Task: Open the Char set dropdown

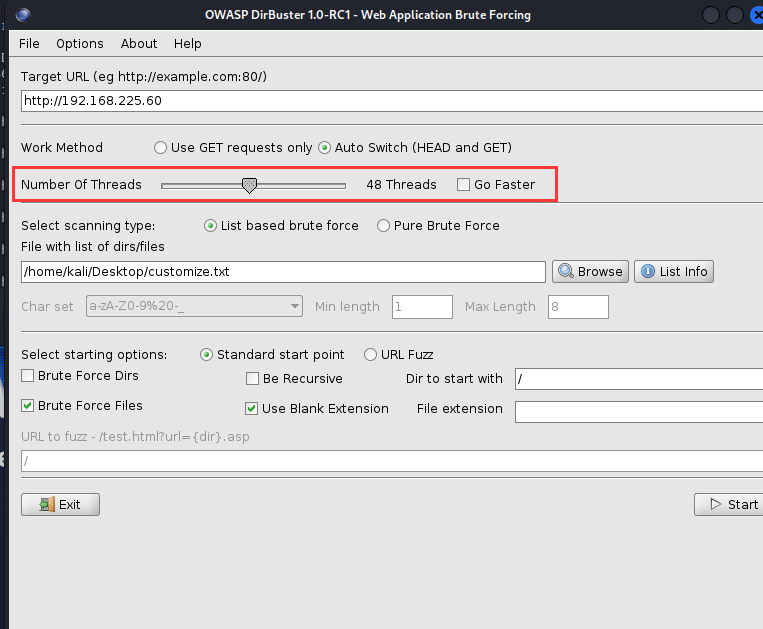Action: 194,306
